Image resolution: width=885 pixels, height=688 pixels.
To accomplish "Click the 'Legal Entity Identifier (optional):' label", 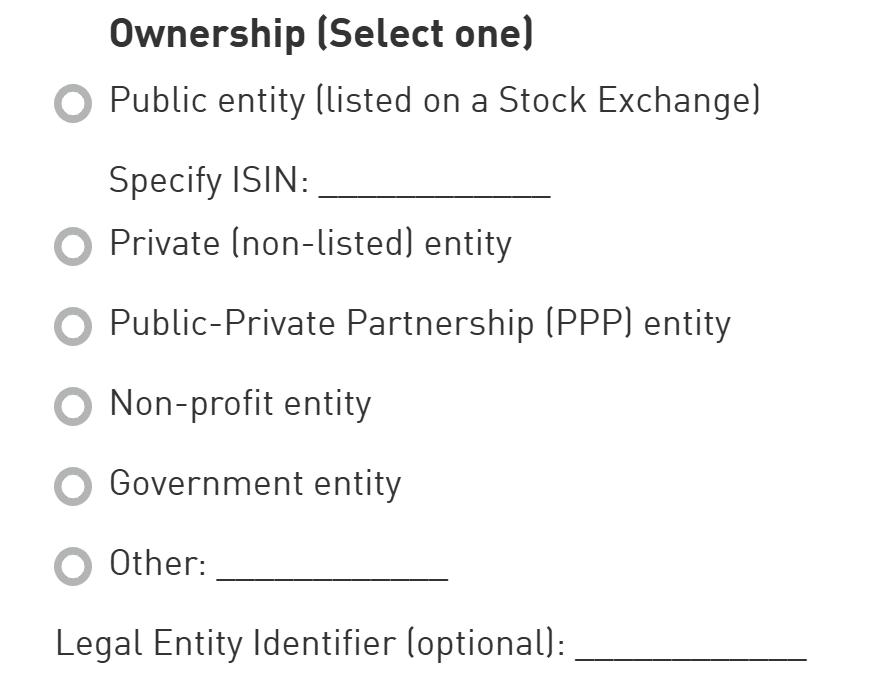I will (310, 644).
